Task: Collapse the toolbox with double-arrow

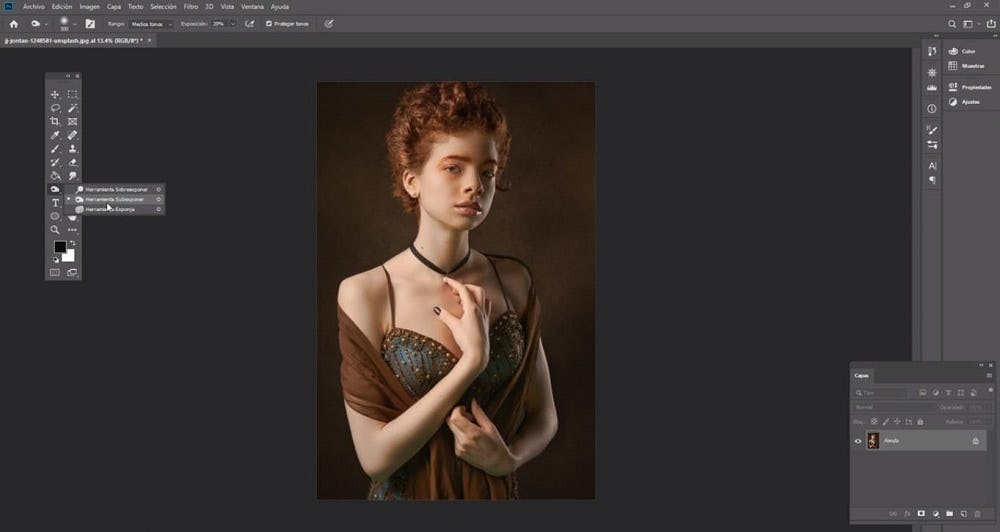Action: pos(68,76)
